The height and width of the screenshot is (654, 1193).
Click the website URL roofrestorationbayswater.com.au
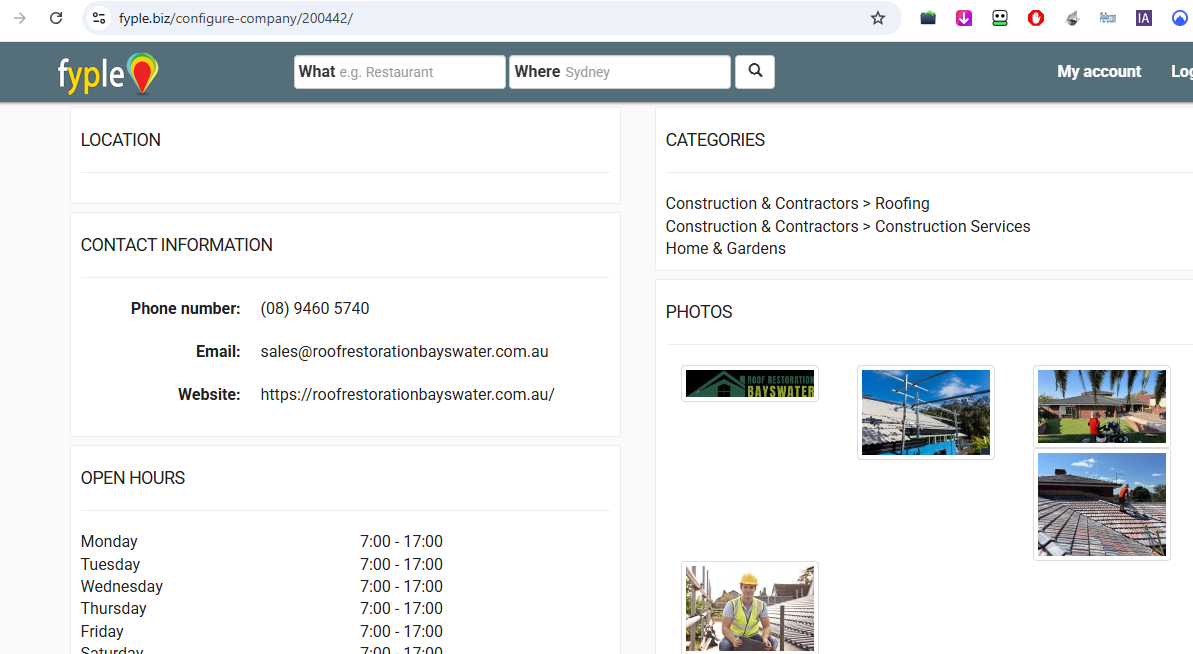coord(407,395)
